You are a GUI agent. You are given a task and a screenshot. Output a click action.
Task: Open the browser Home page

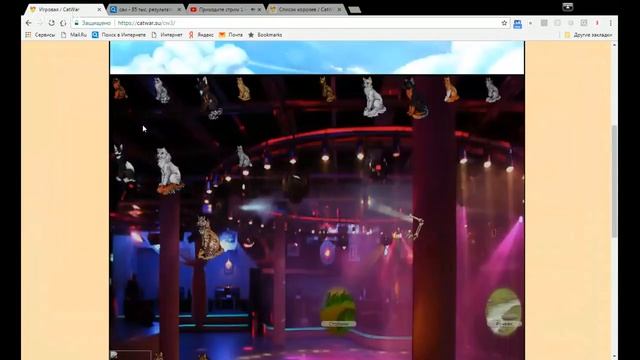63,23
